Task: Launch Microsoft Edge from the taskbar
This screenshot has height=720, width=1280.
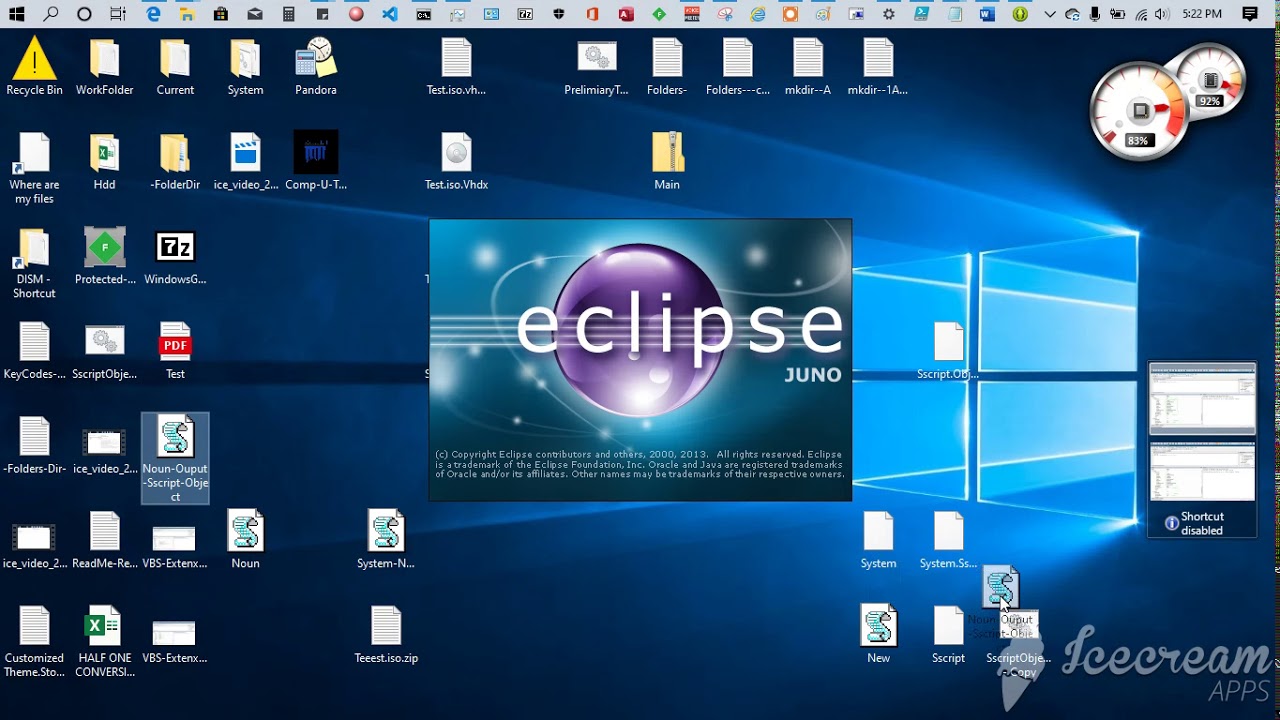Action: coord(153,14)
